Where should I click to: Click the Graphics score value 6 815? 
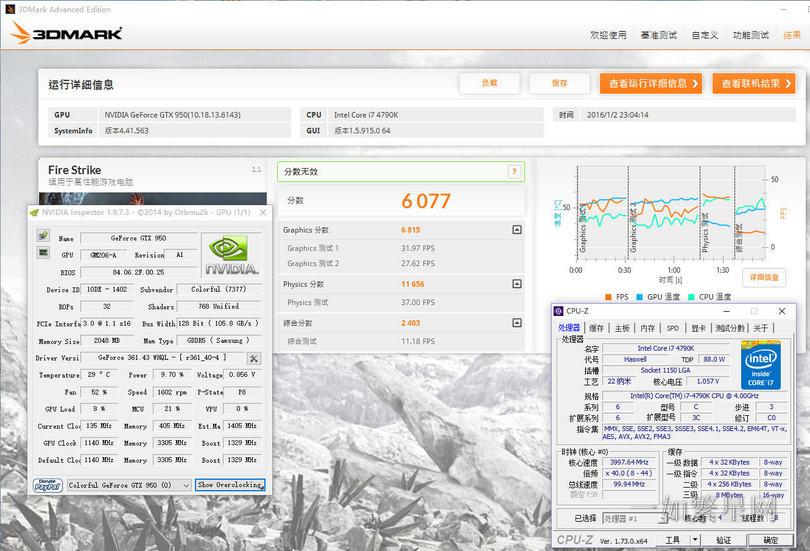(411, 230)
